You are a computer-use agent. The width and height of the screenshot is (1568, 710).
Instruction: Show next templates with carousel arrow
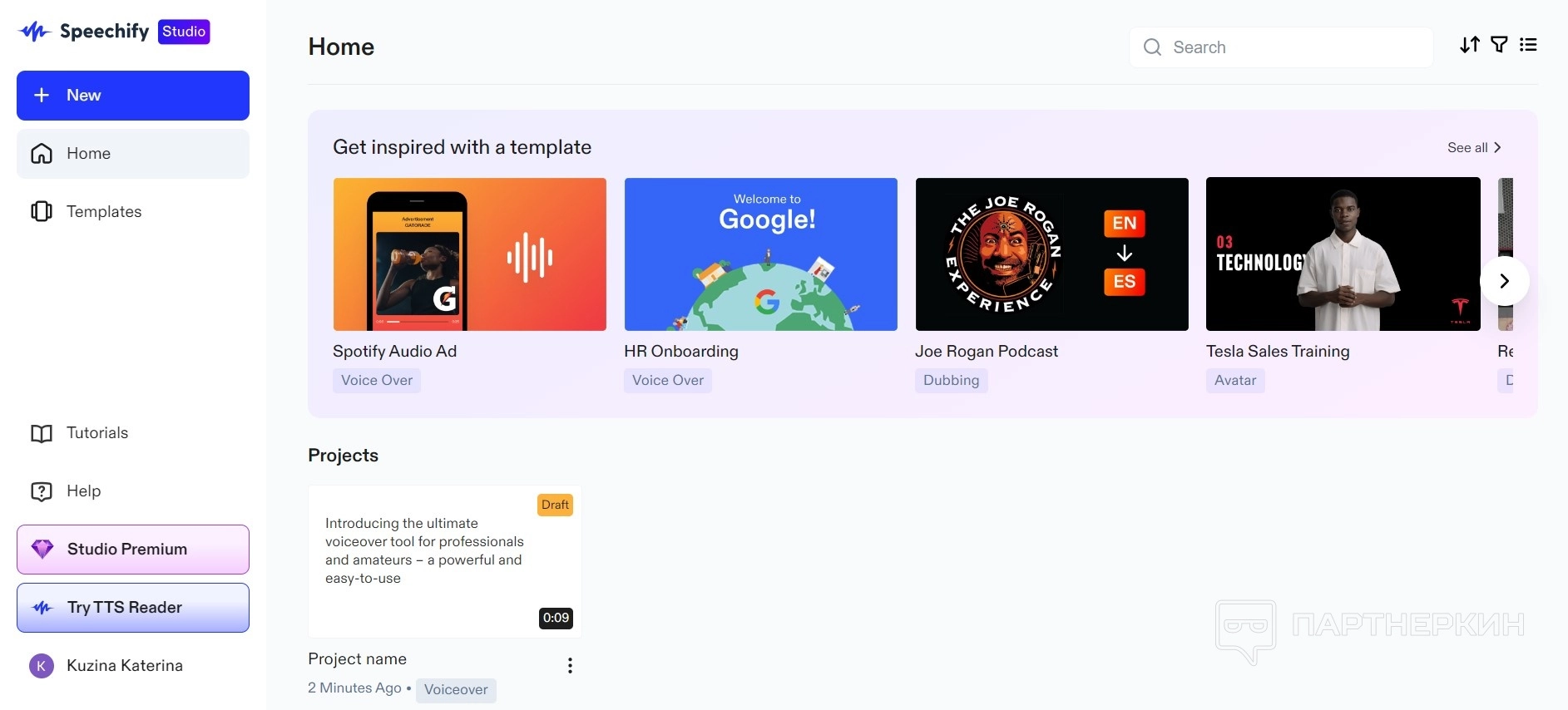coord(1504,281)
